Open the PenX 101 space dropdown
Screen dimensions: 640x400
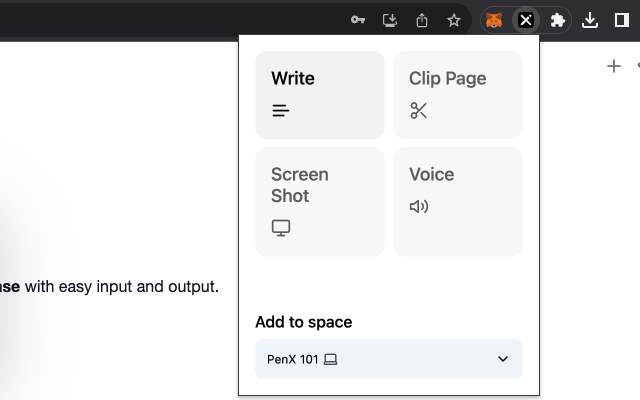pos(388,359)
